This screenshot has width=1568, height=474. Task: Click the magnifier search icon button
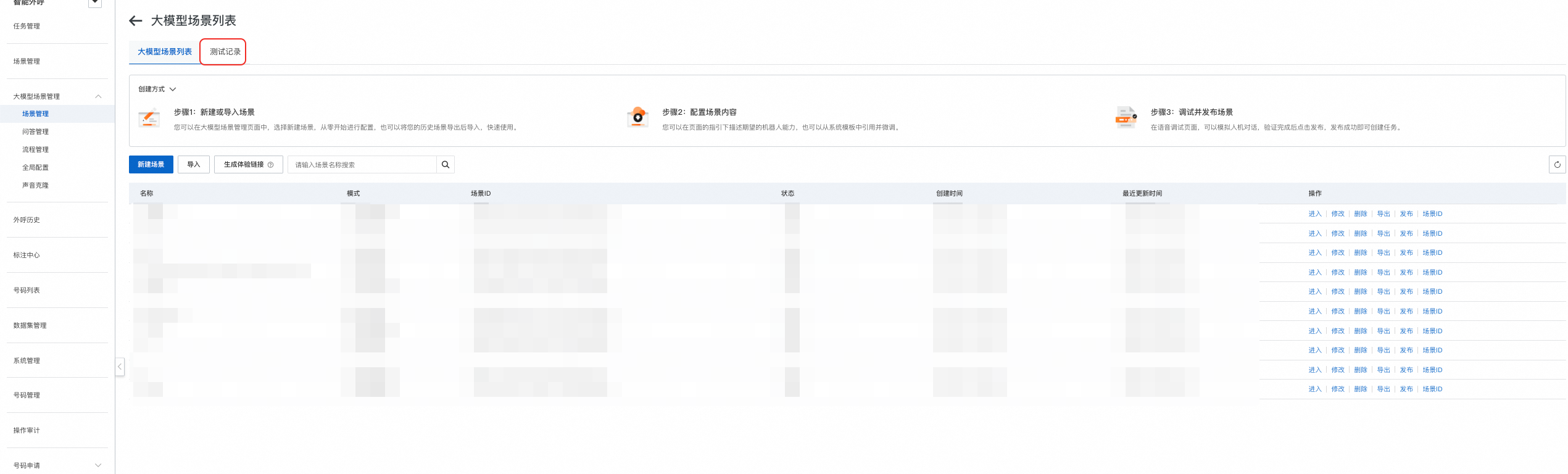446,165
